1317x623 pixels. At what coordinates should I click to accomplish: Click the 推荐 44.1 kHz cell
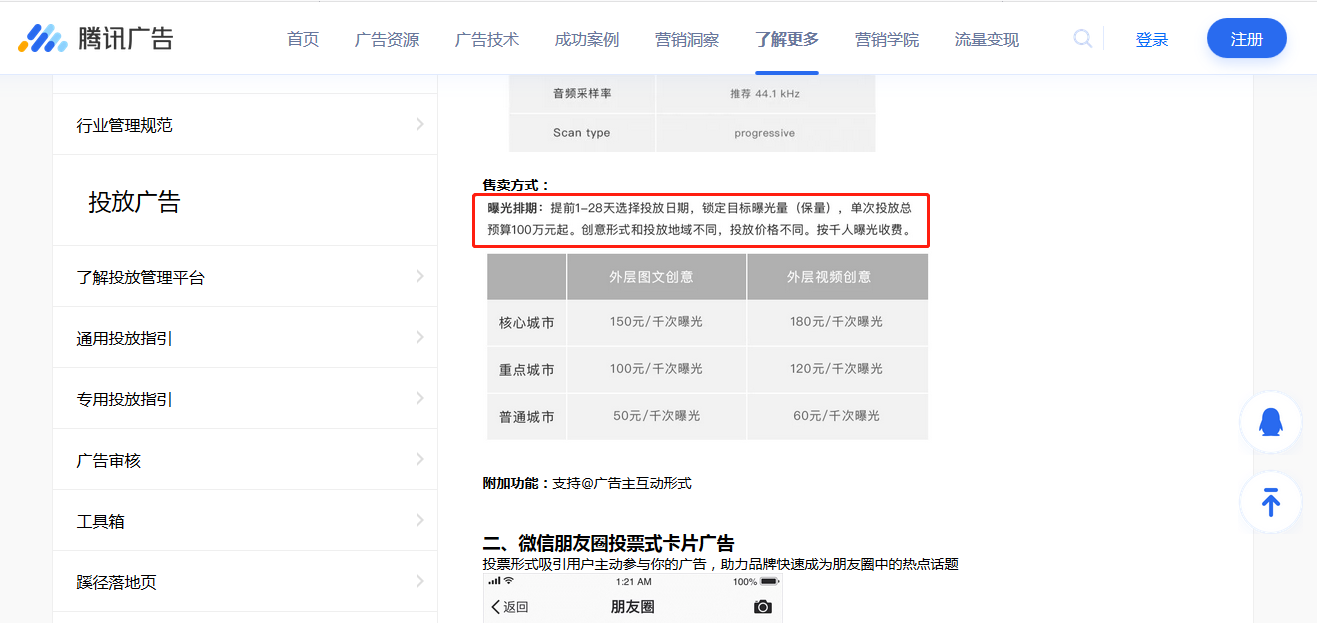pos(765,93)
